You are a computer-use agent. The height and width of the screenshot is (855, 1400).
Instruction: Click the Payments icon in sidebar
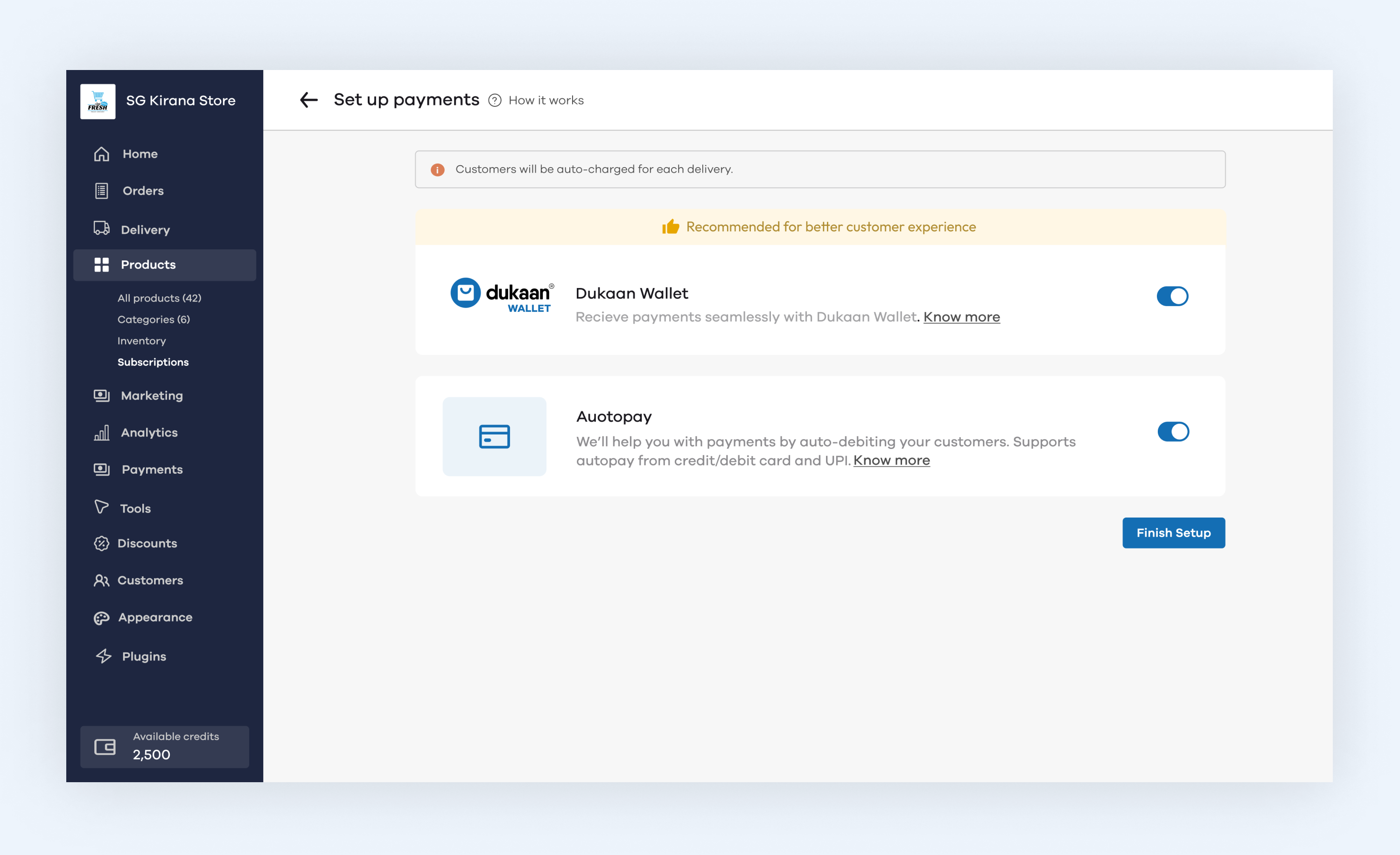tap(102, 469)
